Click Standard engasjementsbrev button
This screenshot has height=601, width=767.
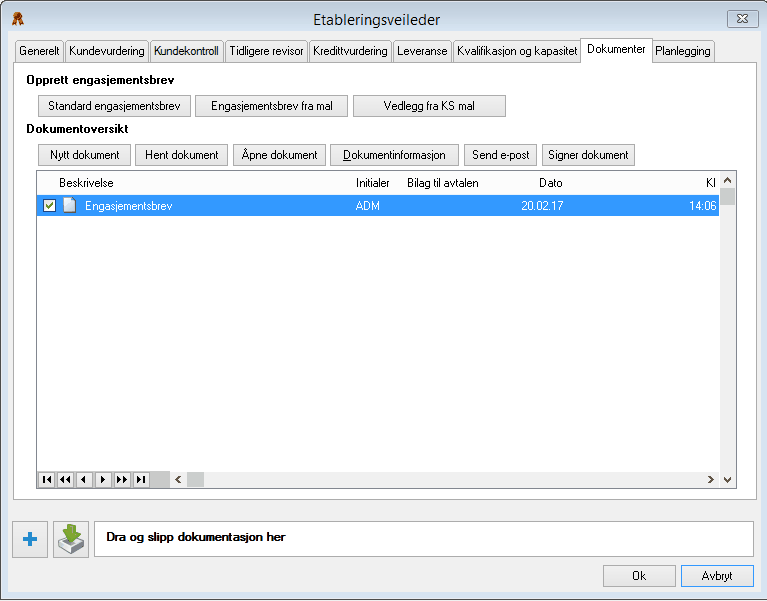coord(114,106)
